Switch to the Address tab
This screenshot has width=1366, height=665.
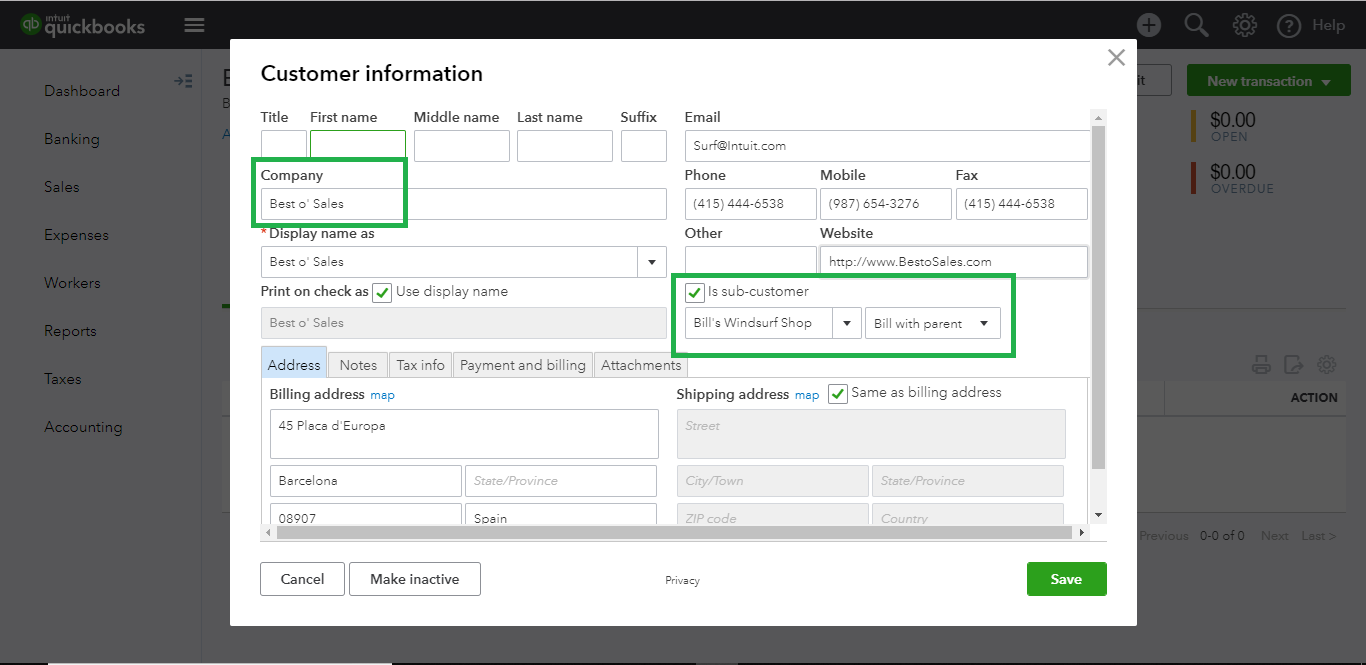pyautogui.click(x=294, y=365)
